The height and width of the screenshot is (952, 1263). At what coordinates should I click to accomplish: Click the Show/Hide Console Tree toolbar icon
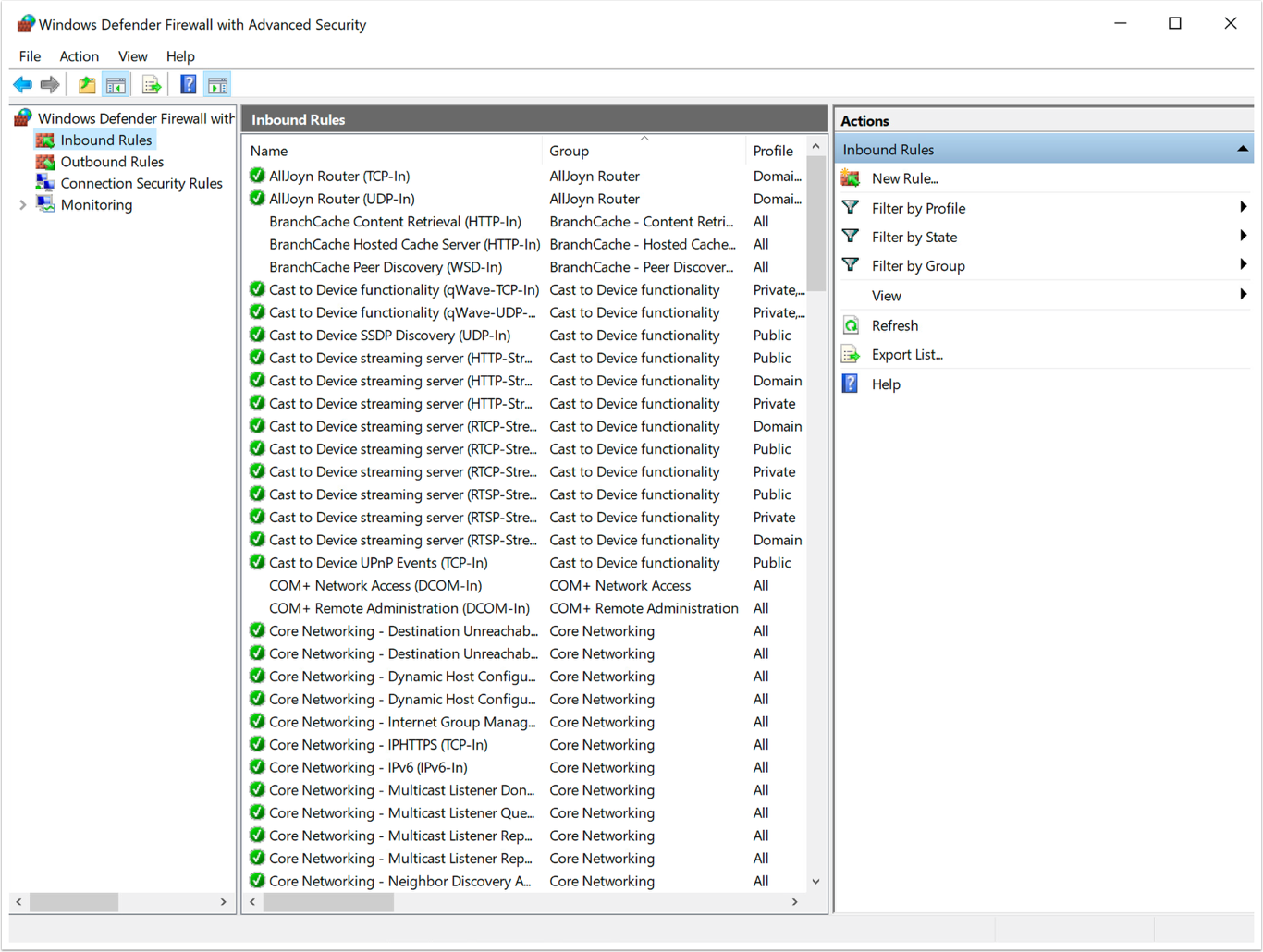115,84
